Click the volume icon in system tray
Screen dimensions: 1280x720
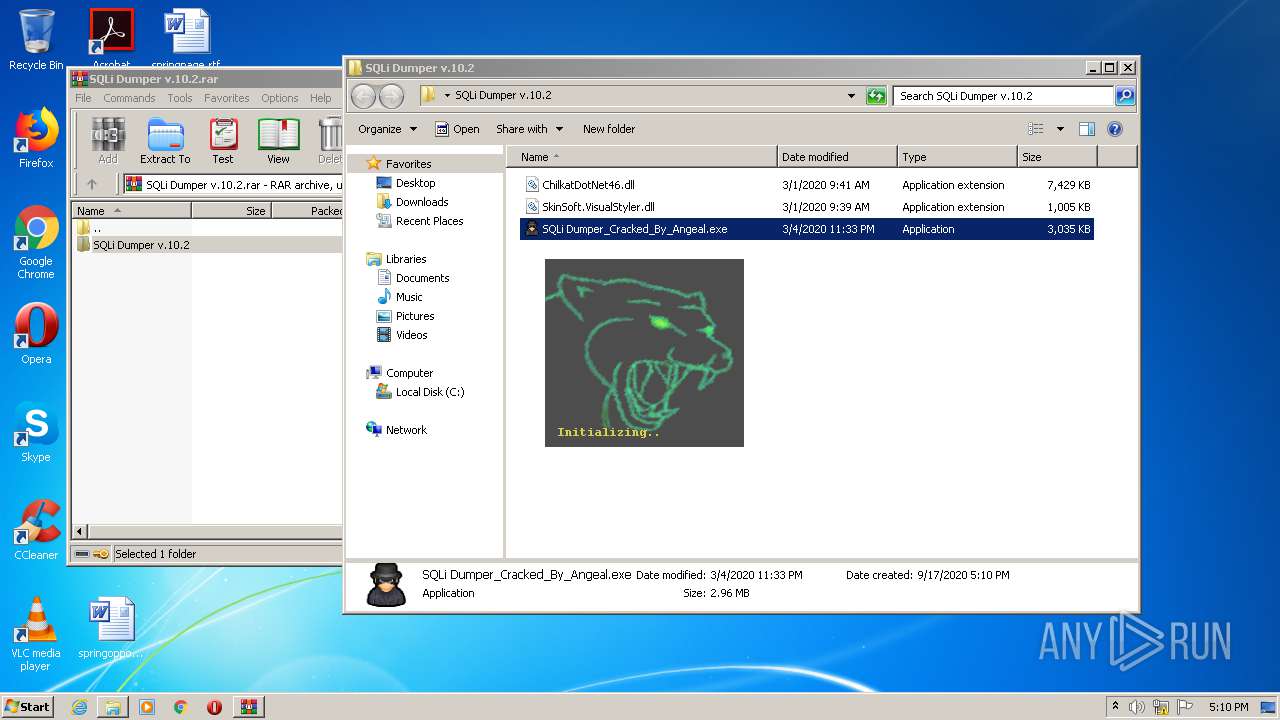(1137, 707)
